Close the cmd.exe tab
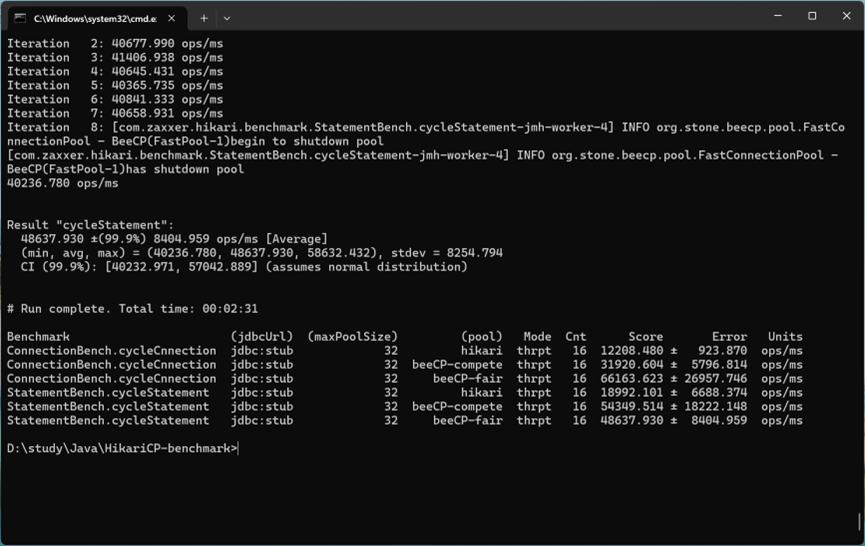Image resolution: width=865 pixels, height=546 pixels. pyautogui.click(x=172, y=18)
